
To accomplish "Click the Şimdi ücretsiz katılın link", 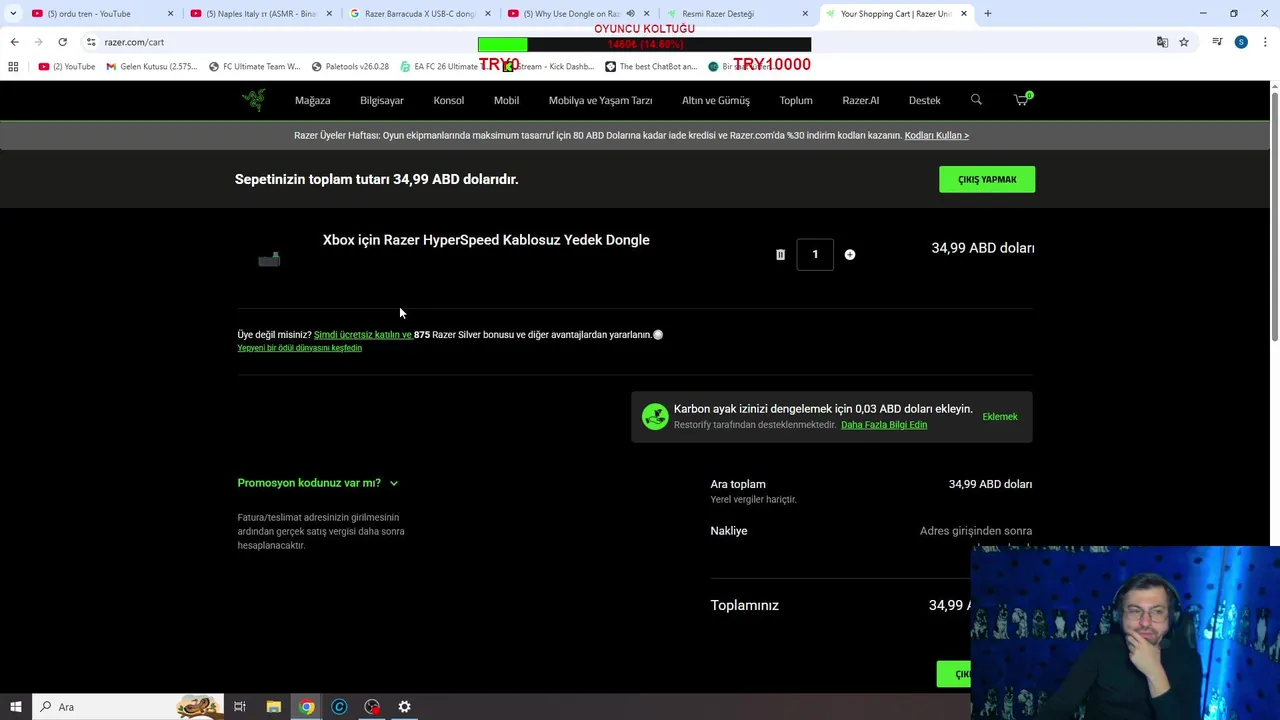I will pos(363,335).
